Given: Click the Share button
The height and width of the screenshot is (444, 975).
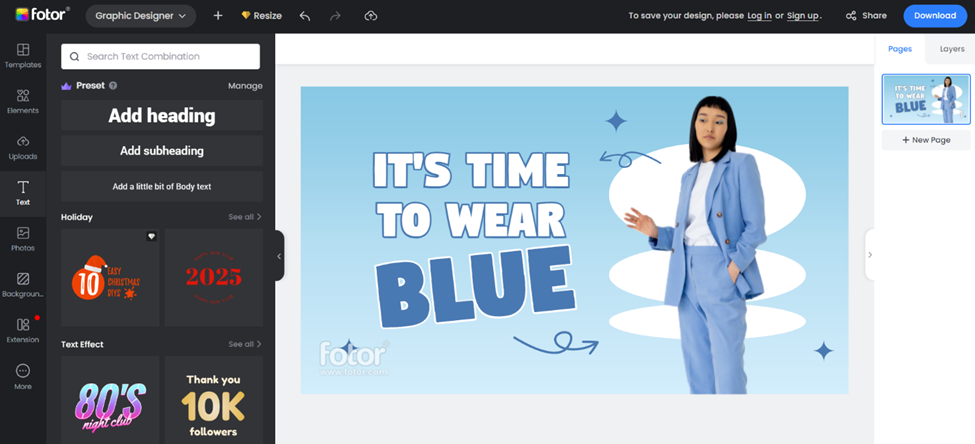Looking at the screenshot, I should point(866,16).
